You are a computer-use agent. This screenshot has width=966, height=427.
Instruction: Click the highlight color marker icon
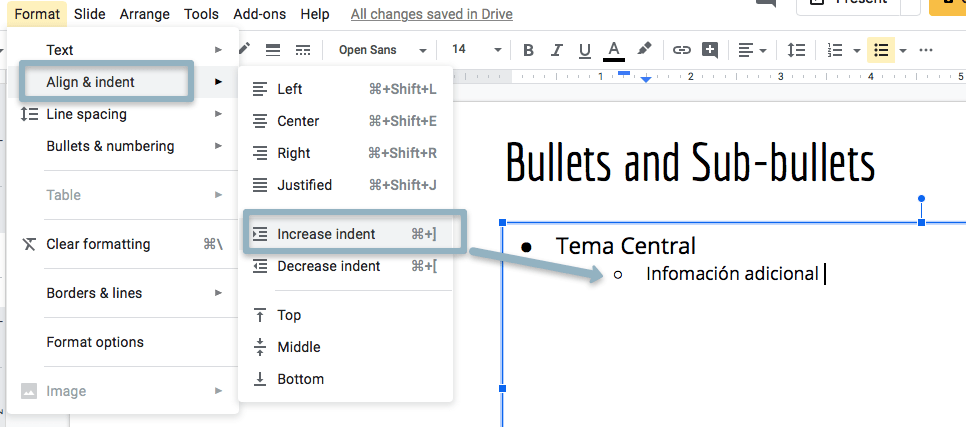coord(645,50)
